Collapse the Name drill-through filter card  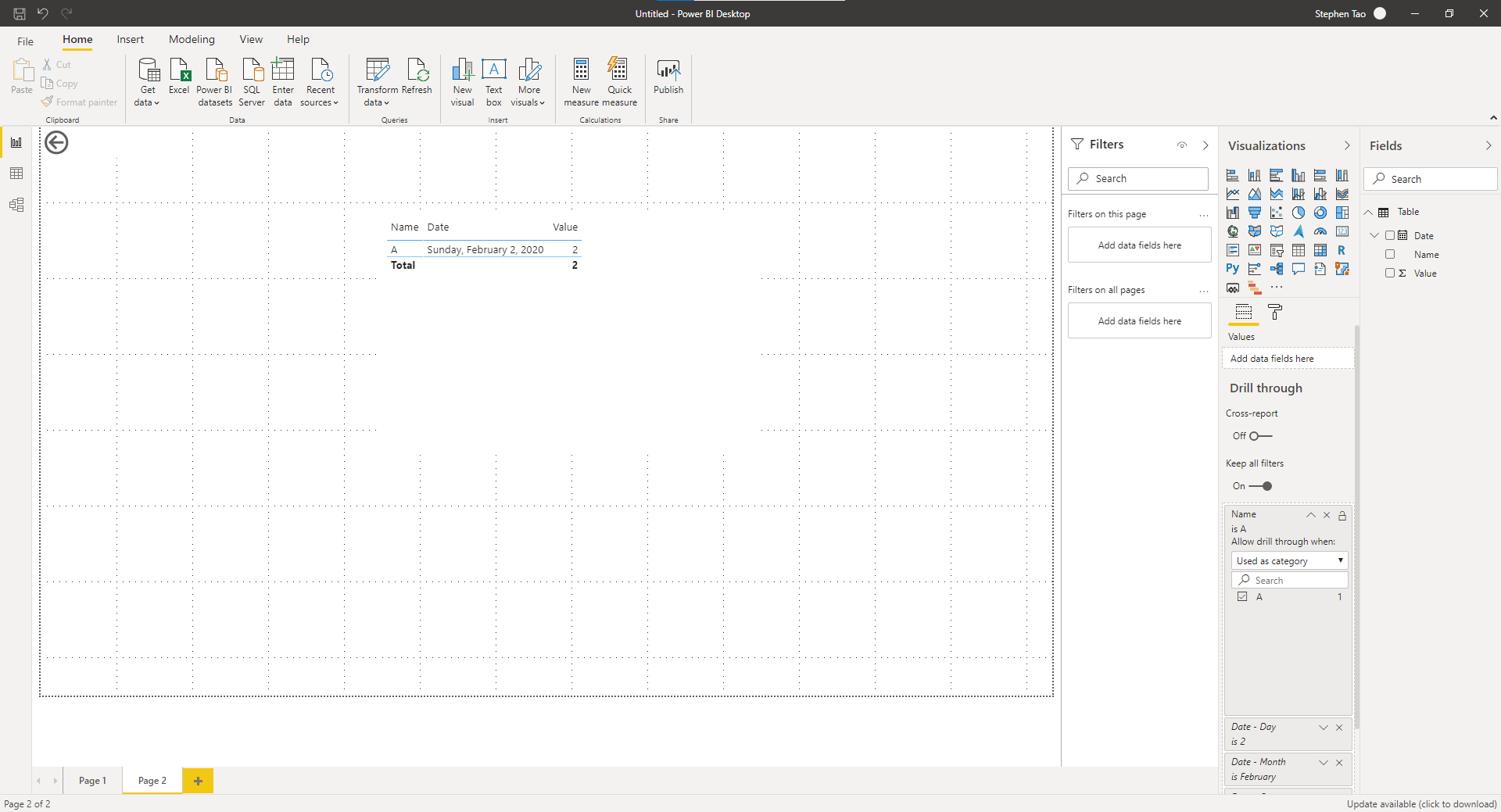[x=1311, y=515]
